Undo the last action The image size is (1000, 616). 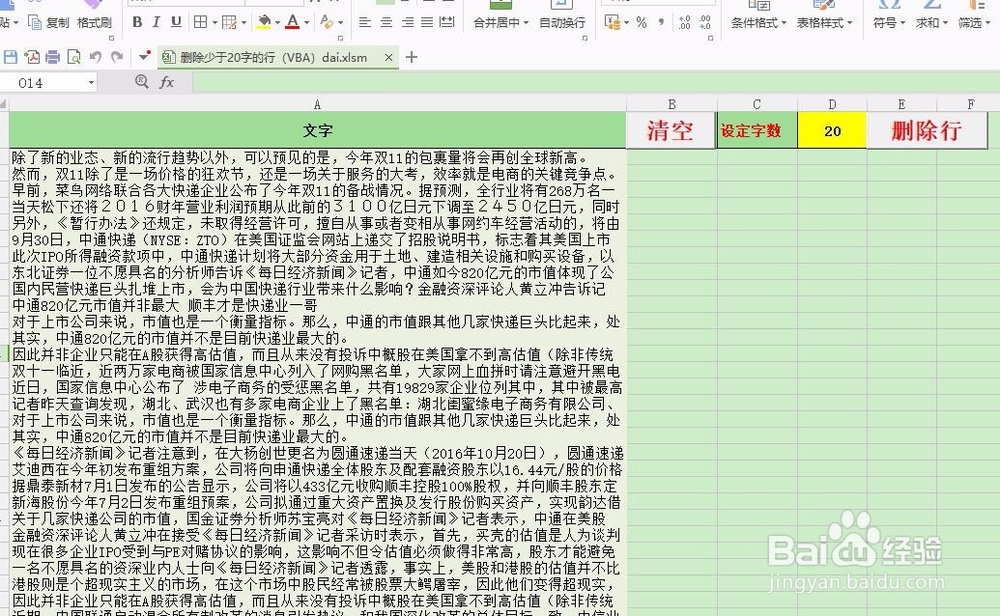click(x=96, y=57)
